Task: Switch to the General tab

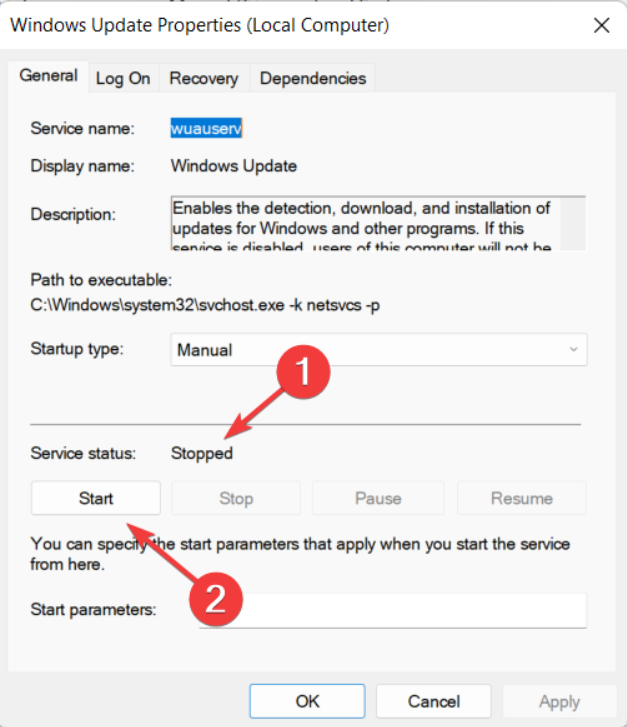Action: pos(48,76)
